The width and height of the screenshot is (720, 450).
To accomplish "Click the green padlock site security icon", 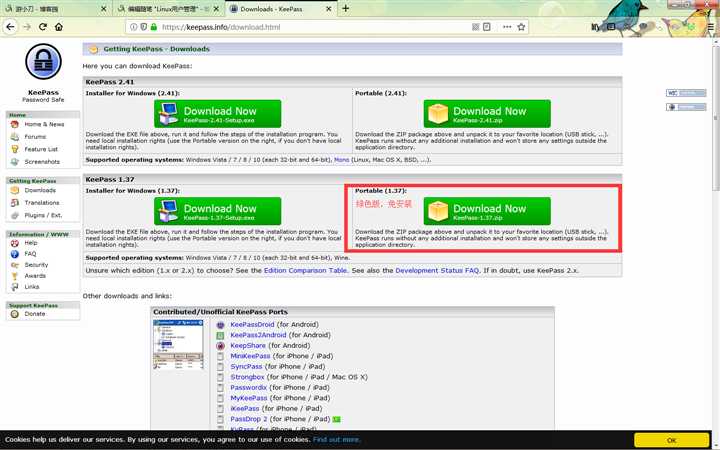I will tap(154, 27).
